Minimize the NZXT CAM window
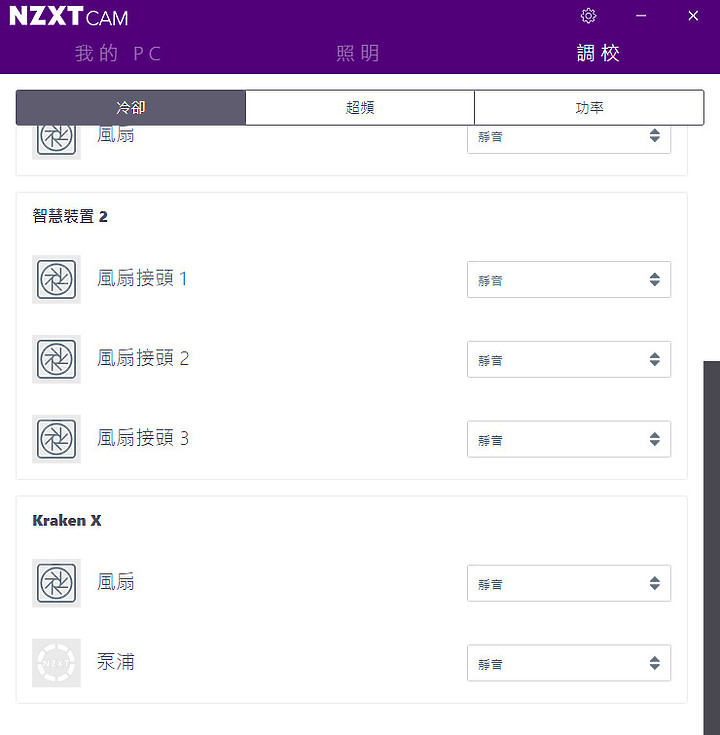Viewport: 720px width, 735px height. click(x=641, y=16)
